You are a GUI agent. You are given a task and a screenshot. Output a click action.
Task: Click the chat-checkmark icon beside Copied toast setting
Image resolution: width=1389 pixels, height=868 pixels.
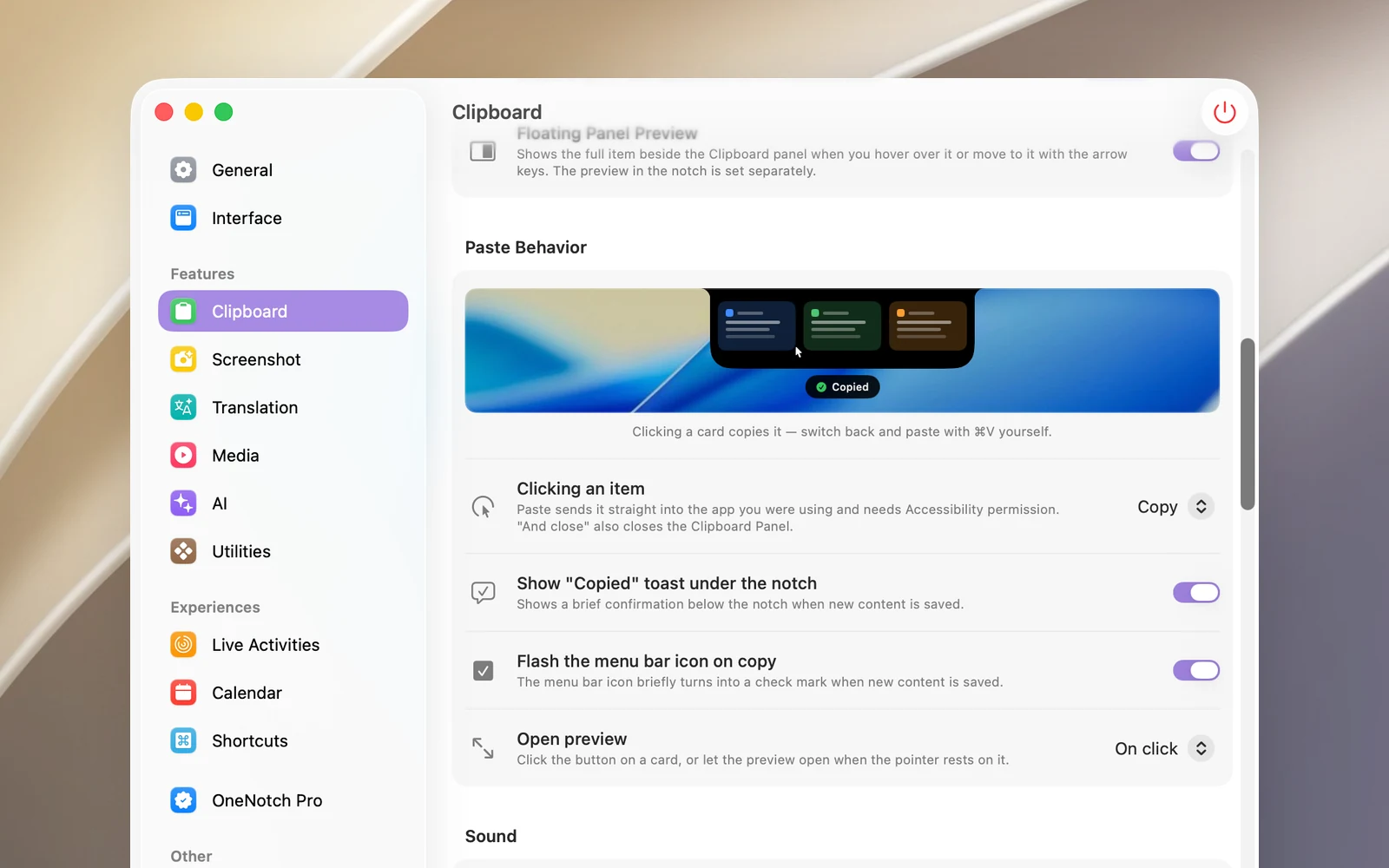click(x=483, y=593)
